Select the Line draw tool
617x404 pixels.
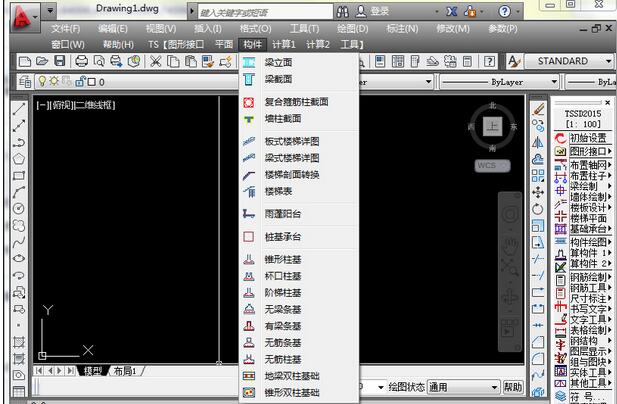[18, 109]
